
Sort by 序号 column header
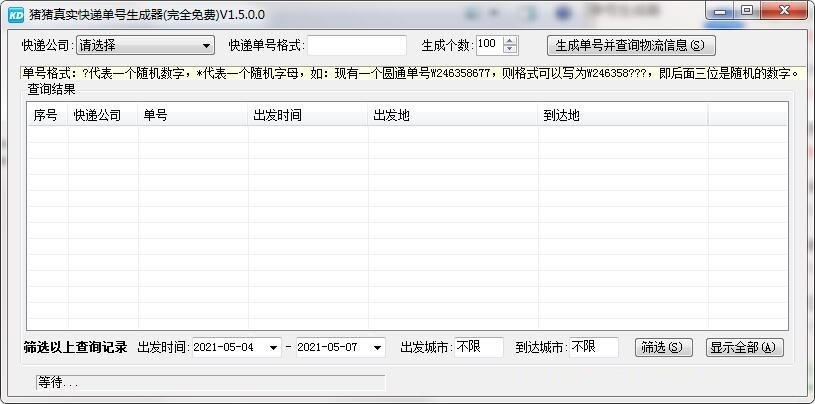tap(46, 115)
